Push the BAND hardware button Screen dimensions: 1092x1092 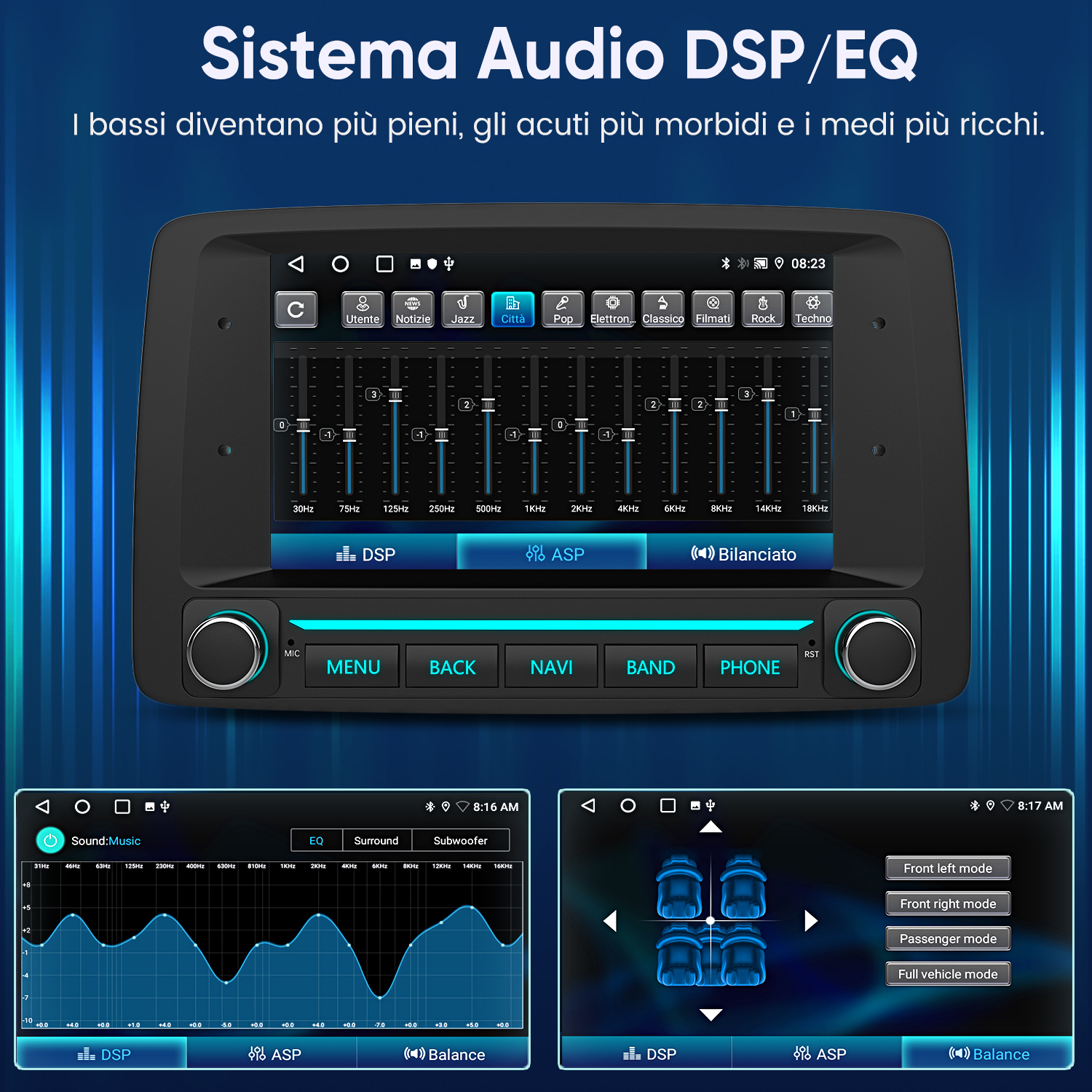(651, 667)
